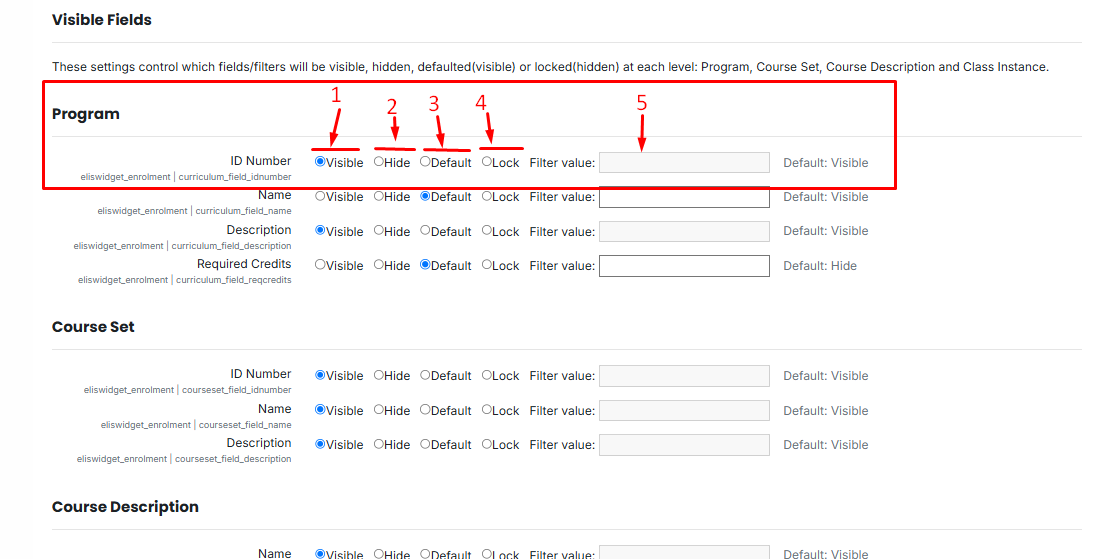Click the Required Credits field label
Screen dimensions: 1103x559
[244, 264]
